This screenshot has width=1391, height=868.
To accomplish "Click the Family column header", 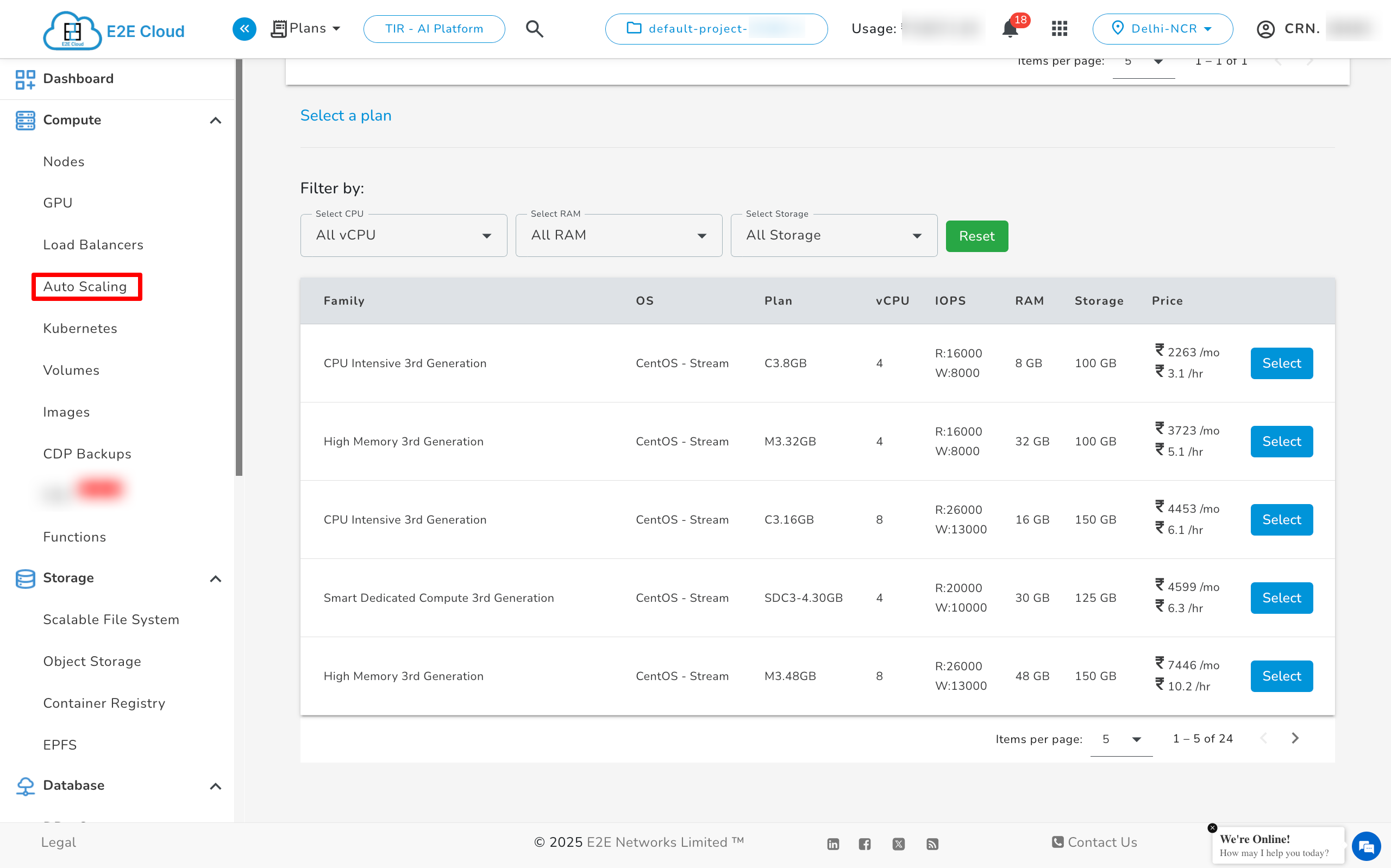I will coord(344,301).
